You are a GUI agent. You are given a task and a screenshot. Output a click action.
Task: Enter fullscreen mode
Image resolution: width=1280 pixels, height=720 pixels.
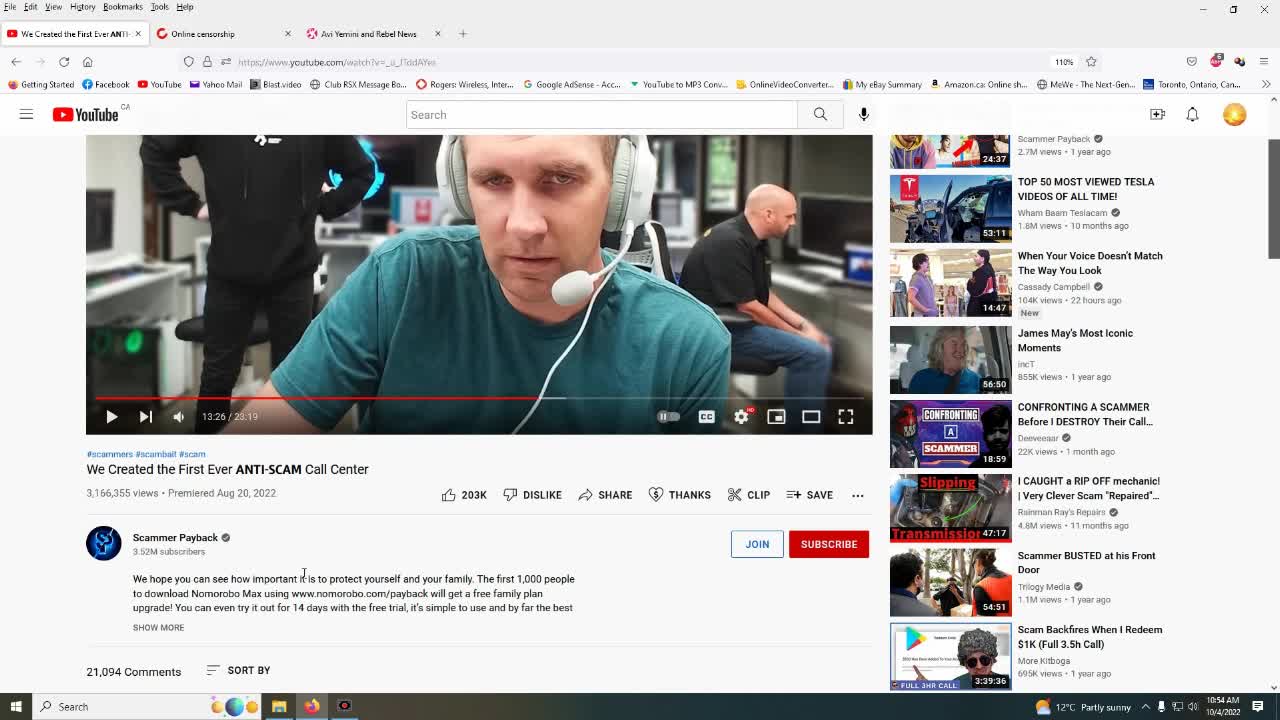(x=846, y=417)
